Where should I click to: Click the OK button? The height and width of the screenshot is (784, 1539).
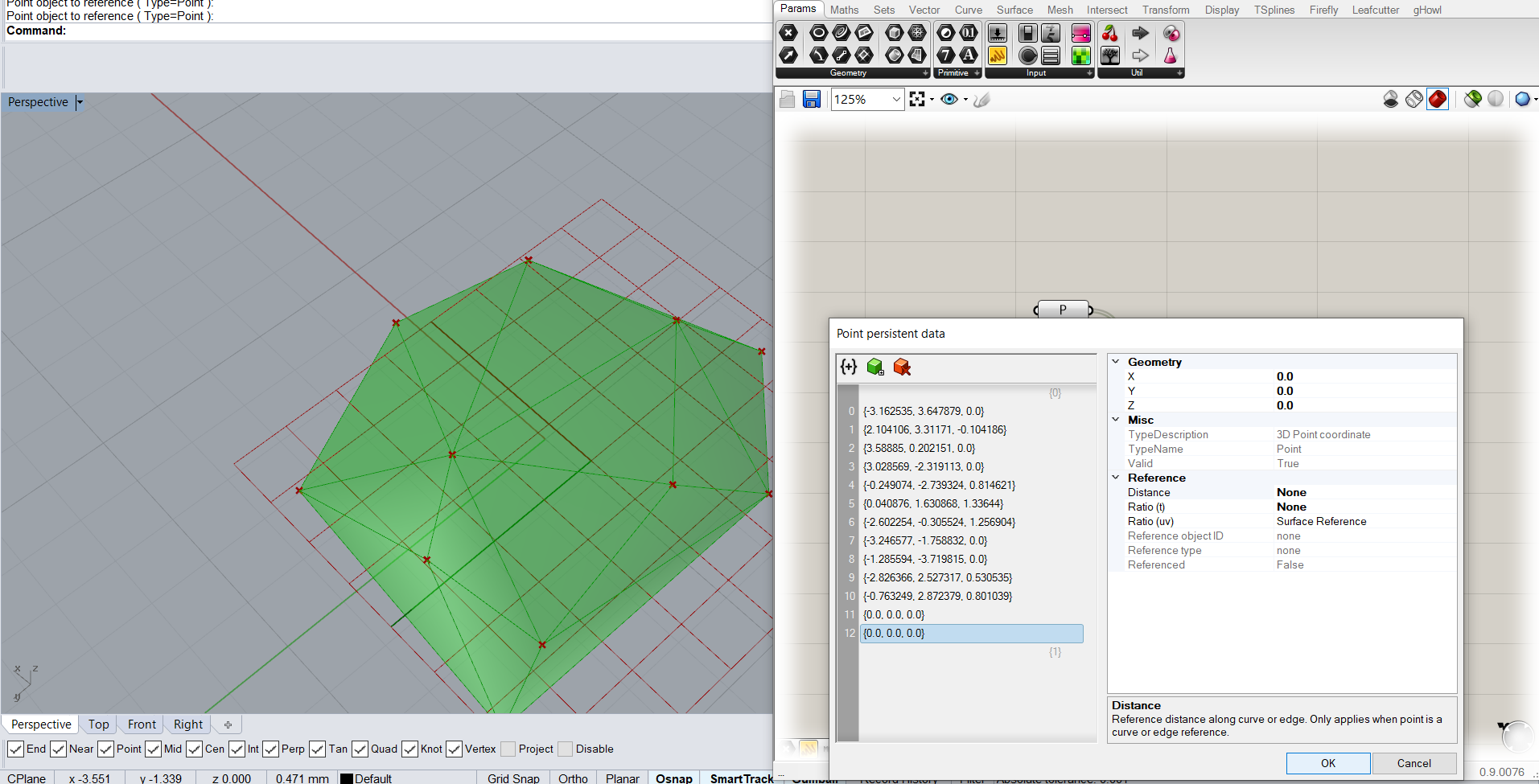tap(1327, 763)
